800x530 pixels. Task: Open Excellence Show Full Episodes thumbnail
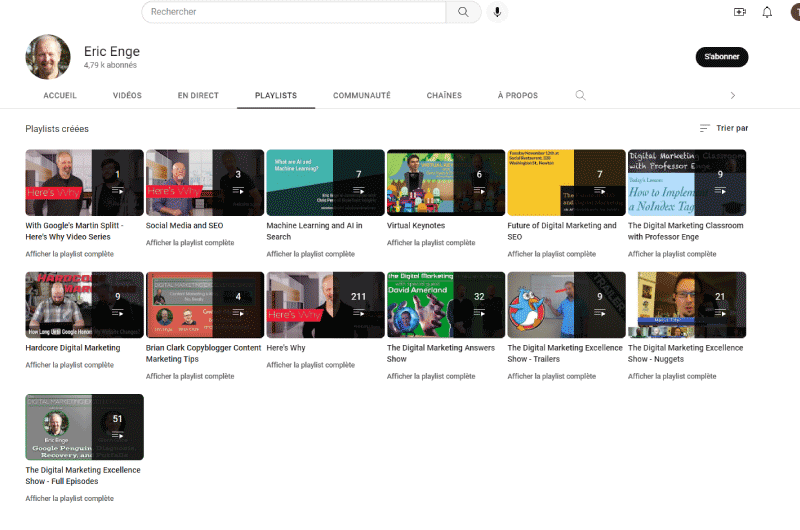pyautogui.click(x=85, y=427)
